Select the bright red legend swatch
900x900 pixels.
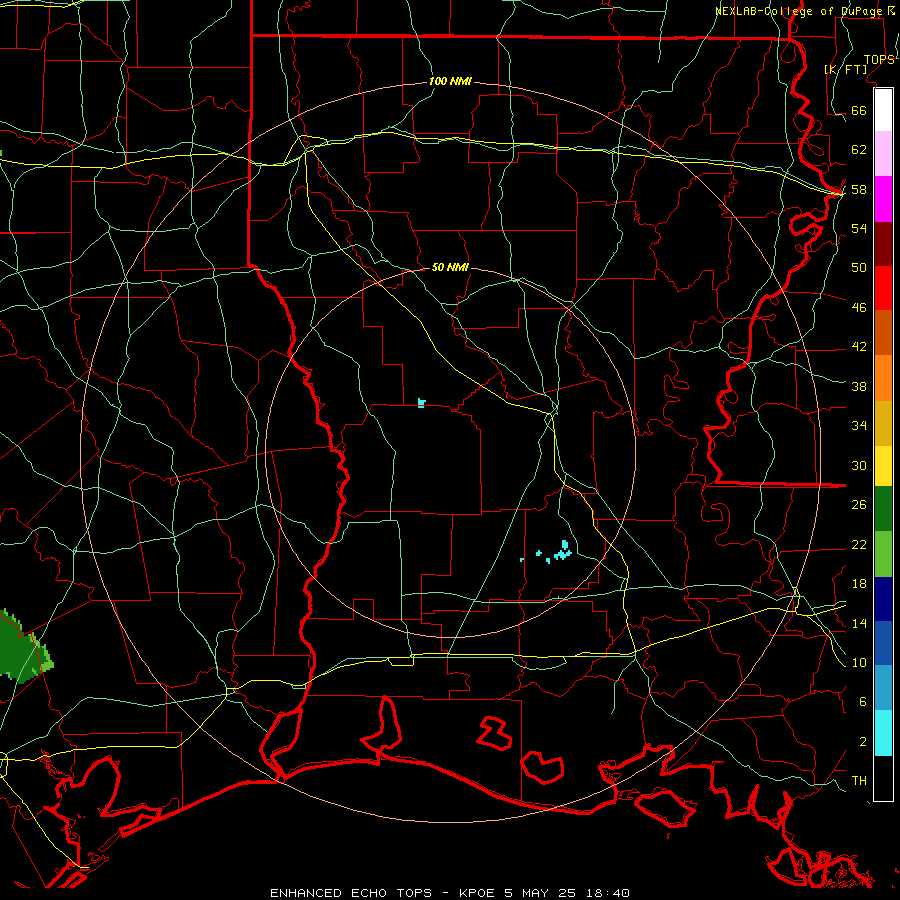click(x=883, y=289)
